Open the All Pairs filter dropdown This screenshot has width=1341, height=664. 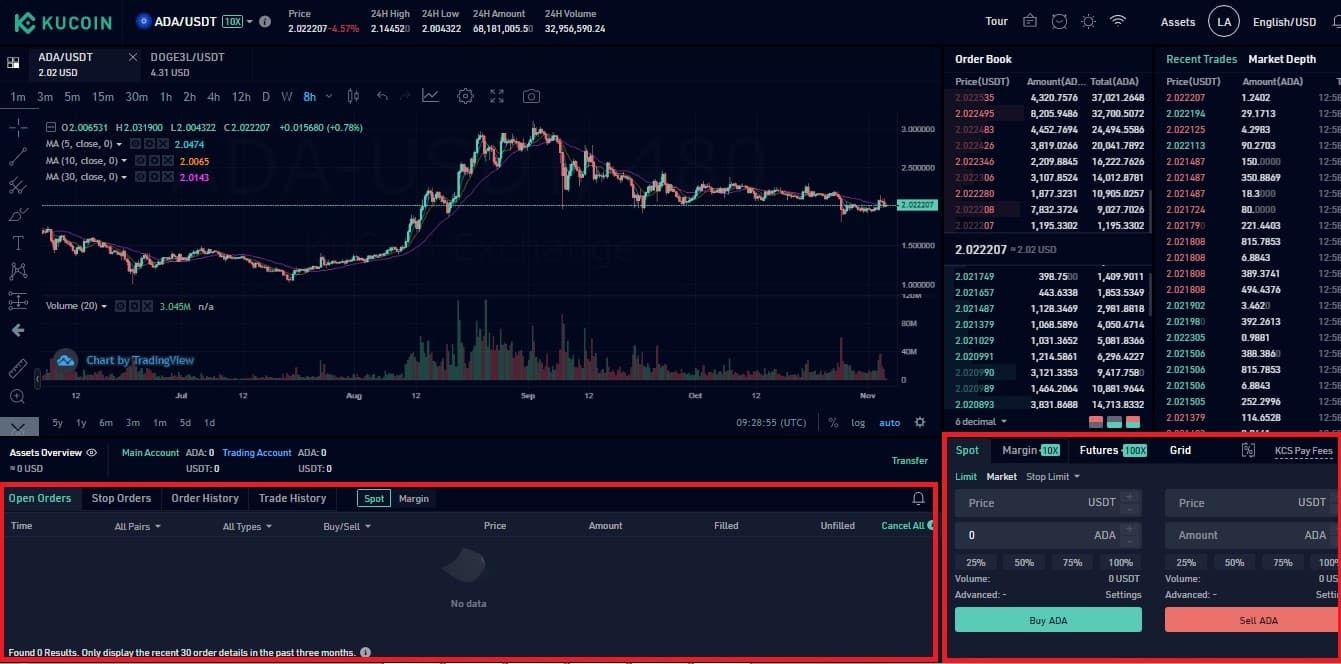click(138, 526)
